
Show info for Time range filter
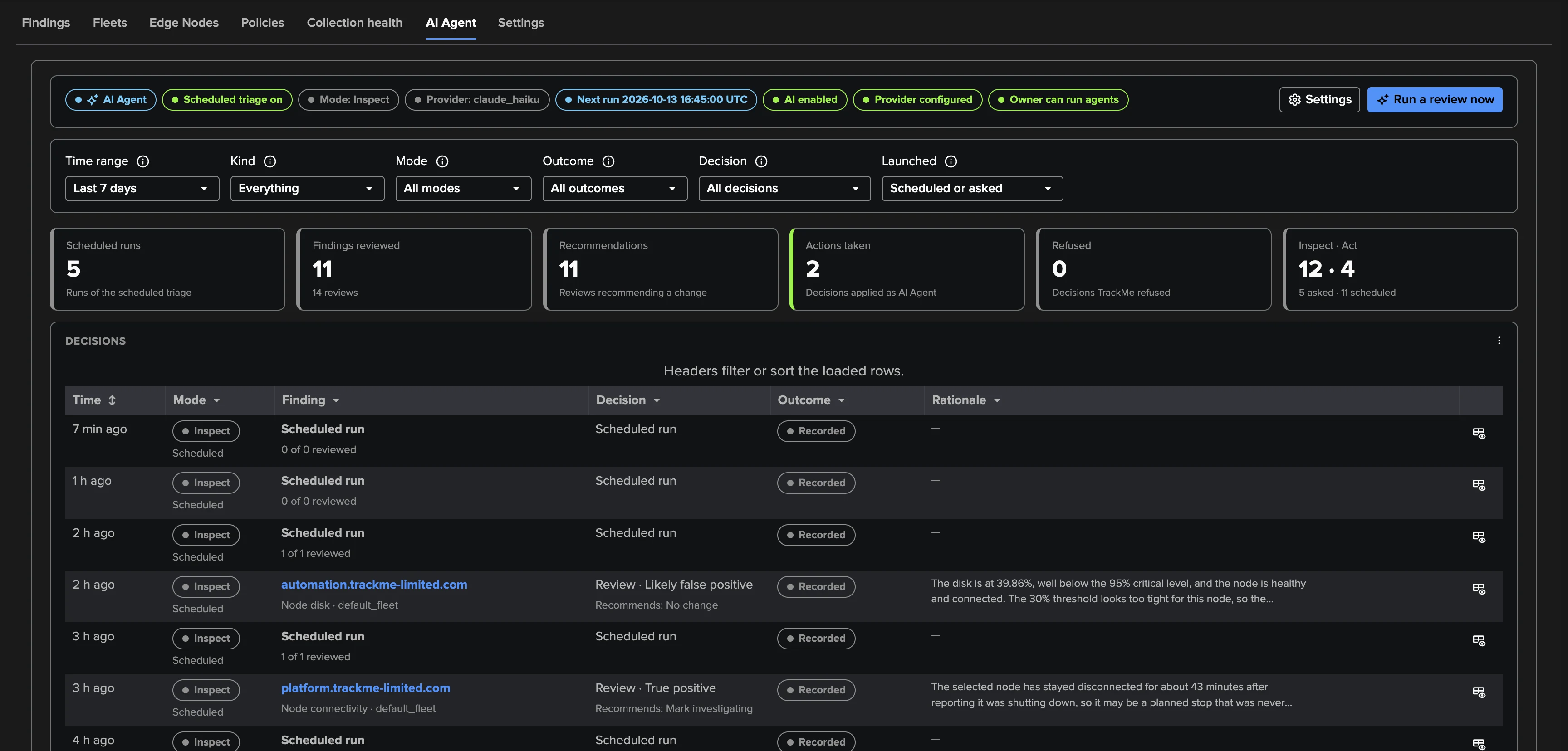(142, 161)
